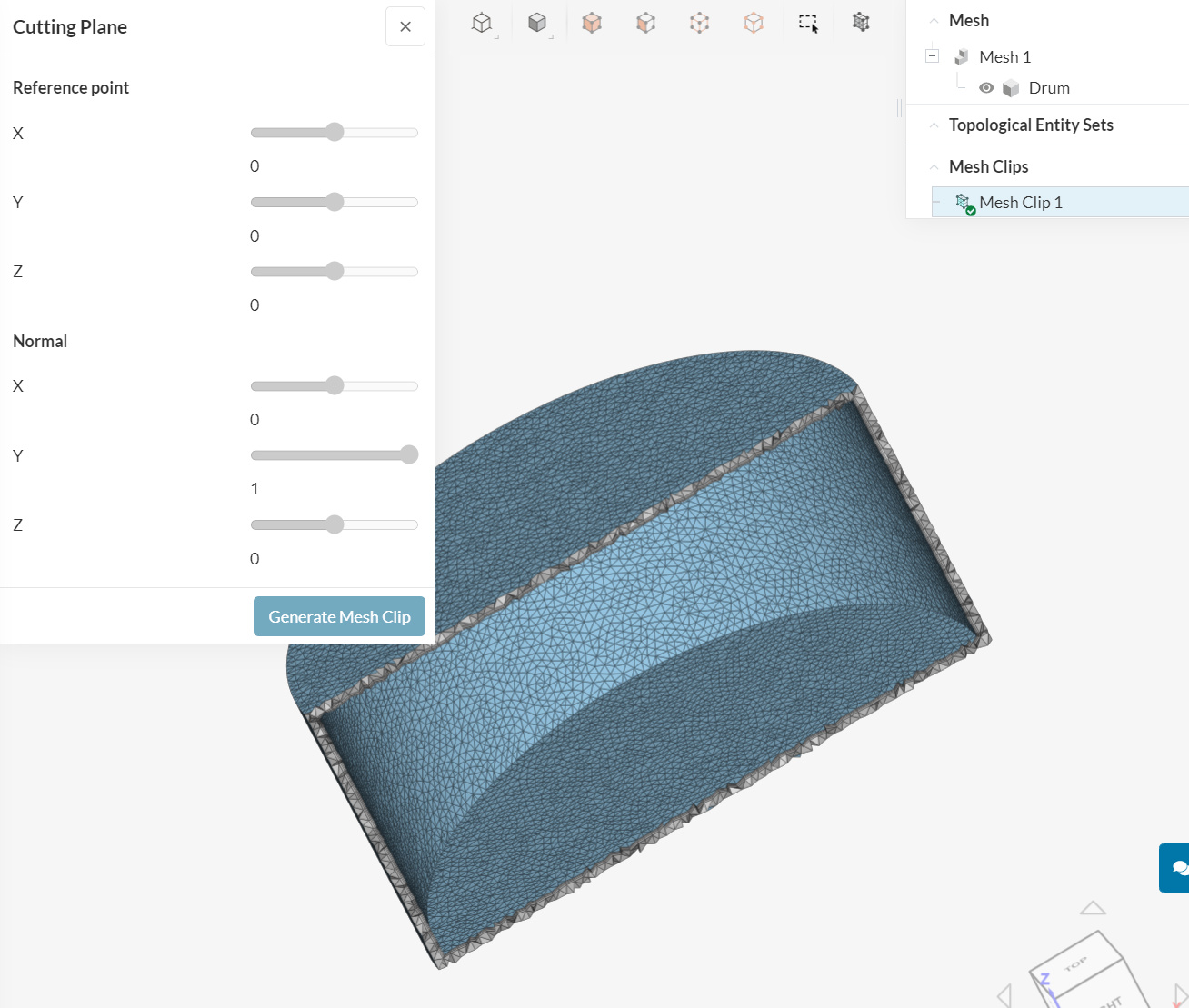
Task: Select the box selection tool
Action: [808, 24]
